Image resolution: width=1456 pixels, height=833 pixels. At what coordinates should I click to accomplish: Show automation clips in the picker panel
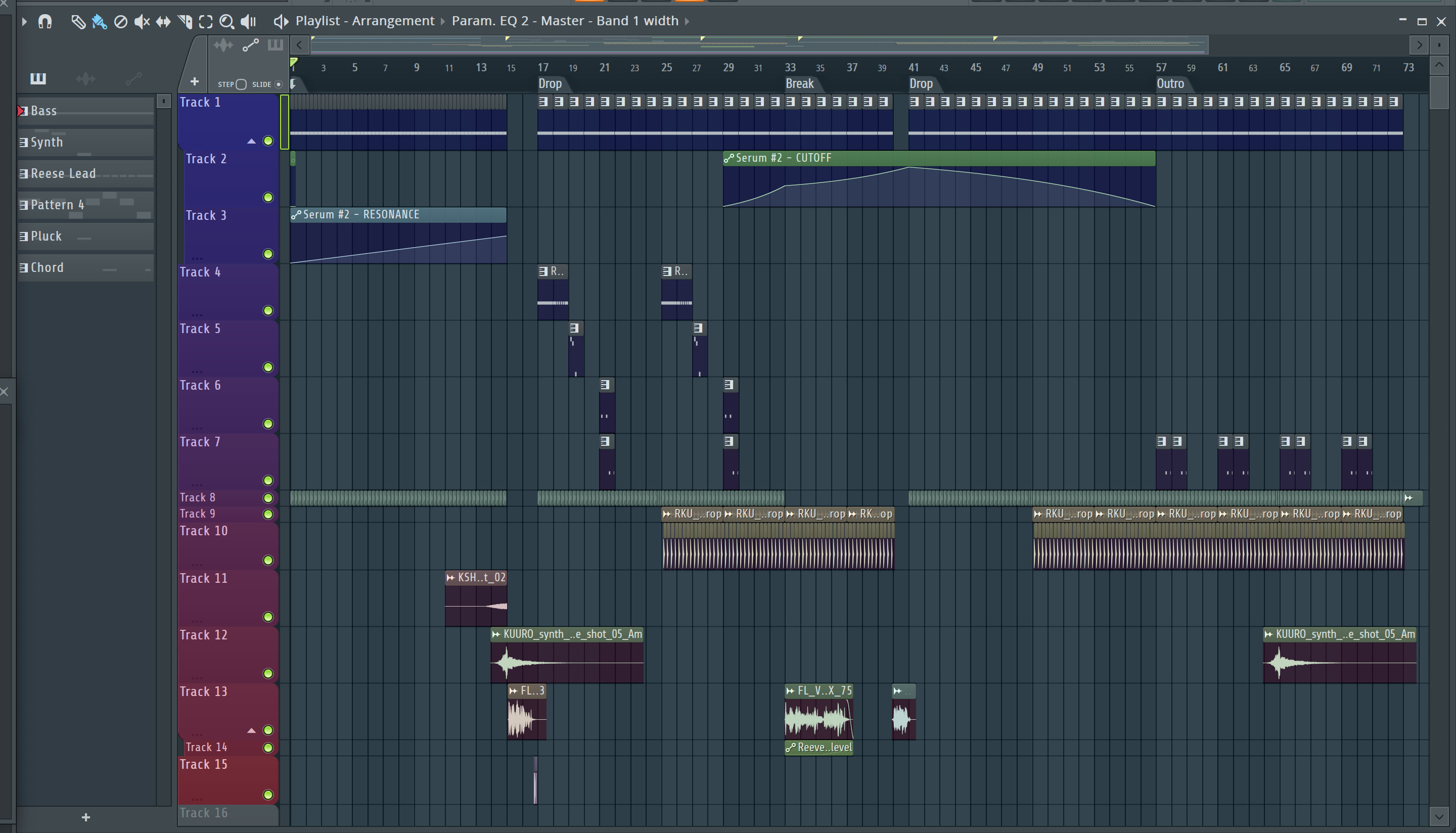tap(133, 78)
